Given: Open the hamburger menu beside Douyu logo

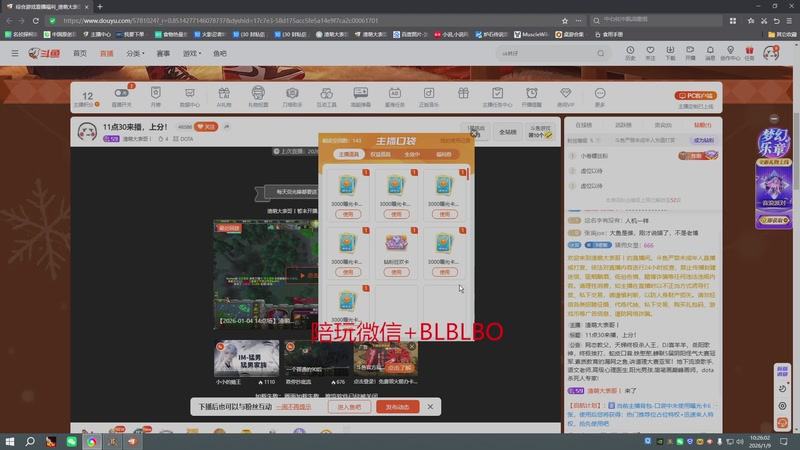Looking at the screenshot, I should [x=15, y=53].
